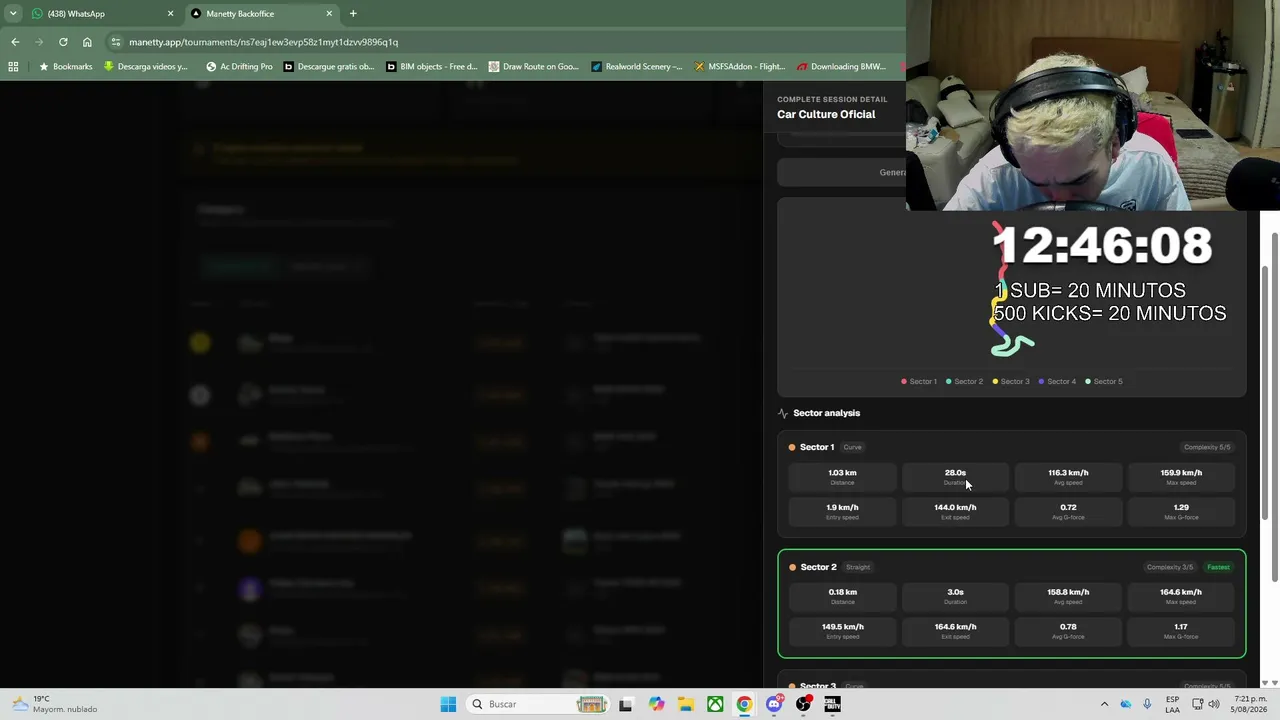Click the 1.9 km/h entry speed value
Image resolution: width=1280 pixels, height=720 pixels.
pos(842,507)
